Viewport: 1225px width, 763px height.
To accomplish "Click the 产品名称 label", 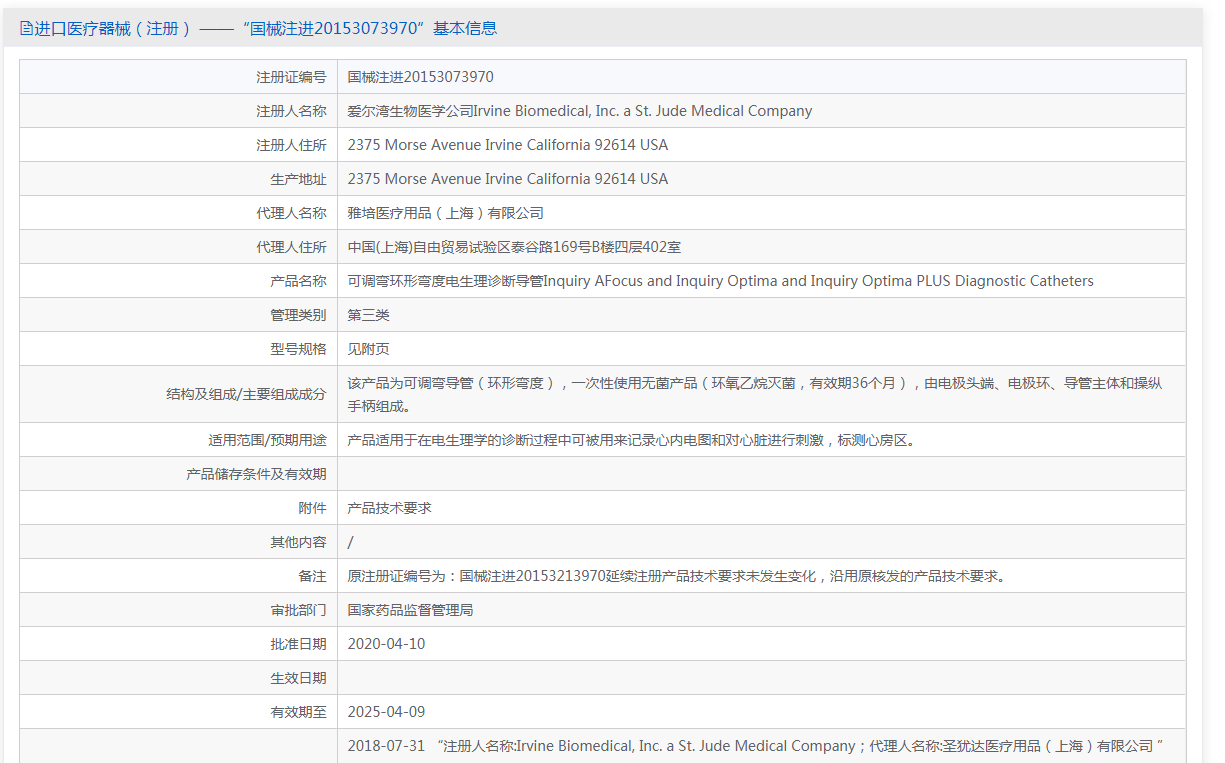I will pos(298,281).
